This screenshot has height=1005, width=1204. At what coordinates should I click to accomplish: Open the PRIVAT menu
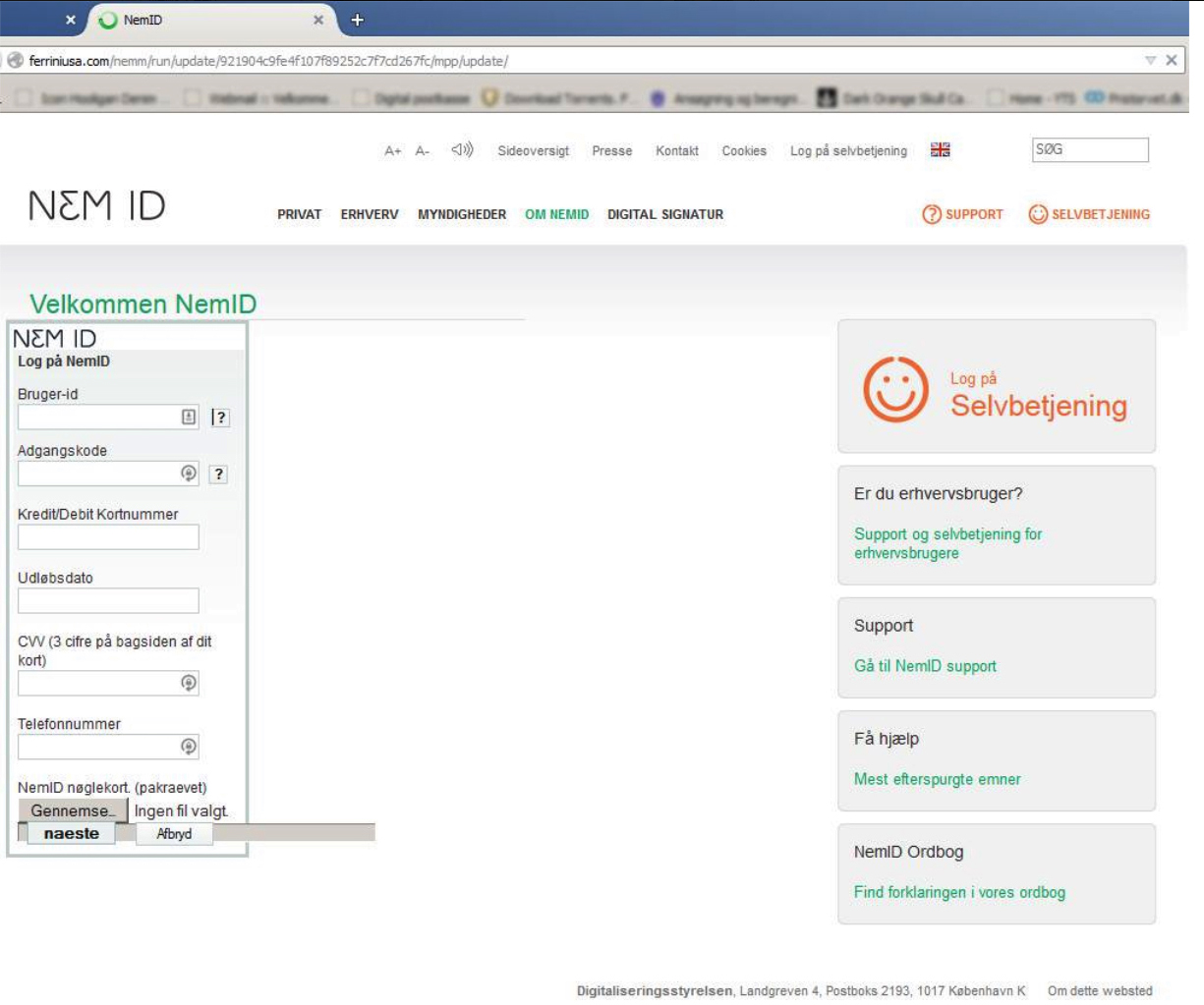pyautogui.click(x=300, y=214)
